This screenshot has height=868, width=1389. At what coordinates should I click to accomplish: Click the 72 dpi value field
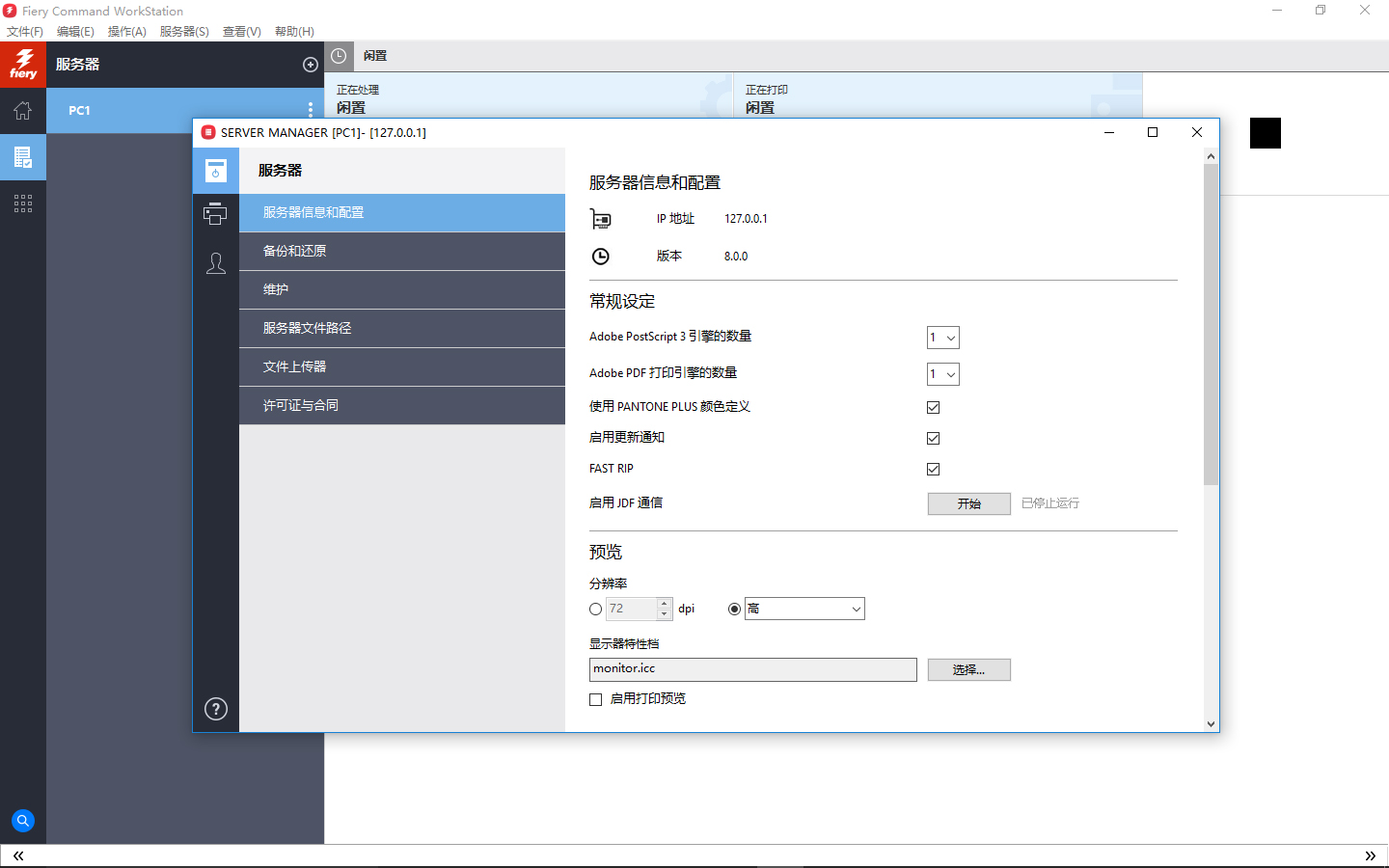632,609
